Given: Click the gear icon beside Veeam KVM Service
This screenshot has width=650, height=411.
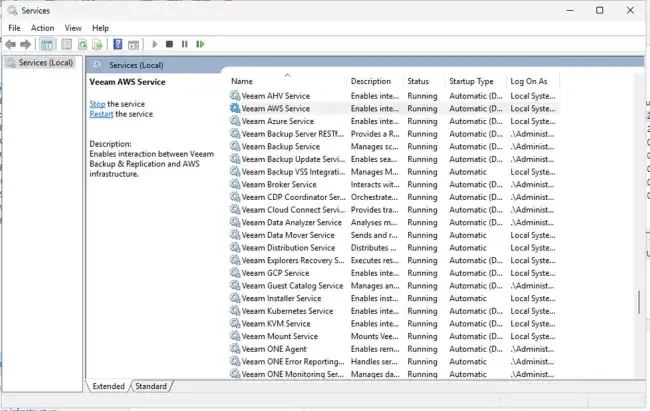Looking at the screenshot, I should [235, 323].
